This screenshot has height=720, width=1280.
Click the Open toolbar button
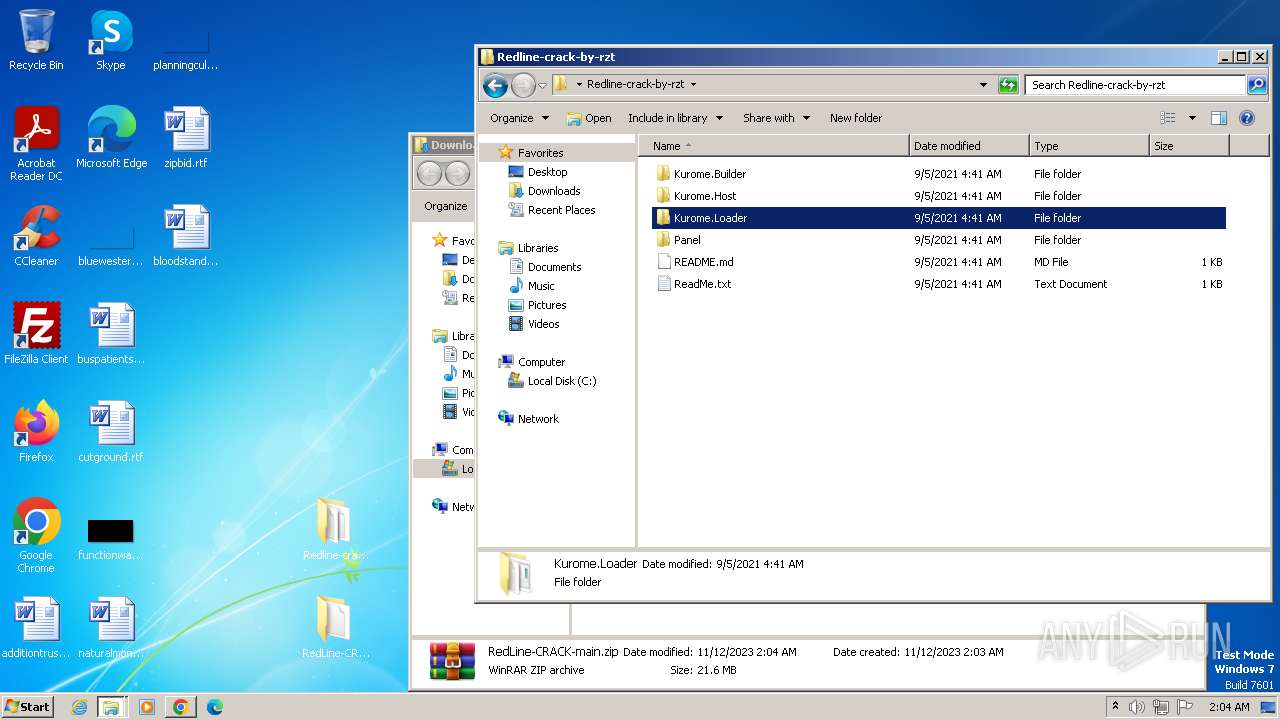(589, 118)
